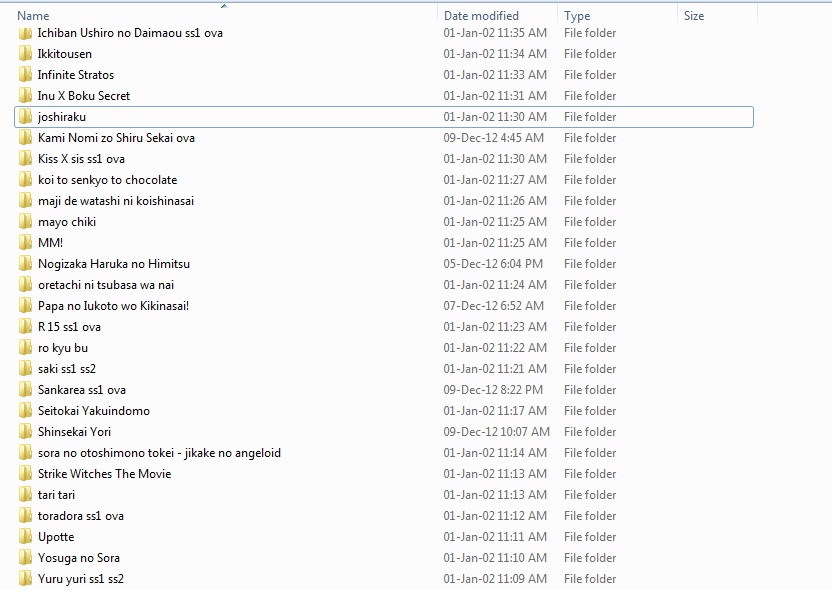Image resolution: width=832 pixels, height=590 pixels.
Task: Click koi to senkyo to chocolate folder icon
Action: coord(25,180)
